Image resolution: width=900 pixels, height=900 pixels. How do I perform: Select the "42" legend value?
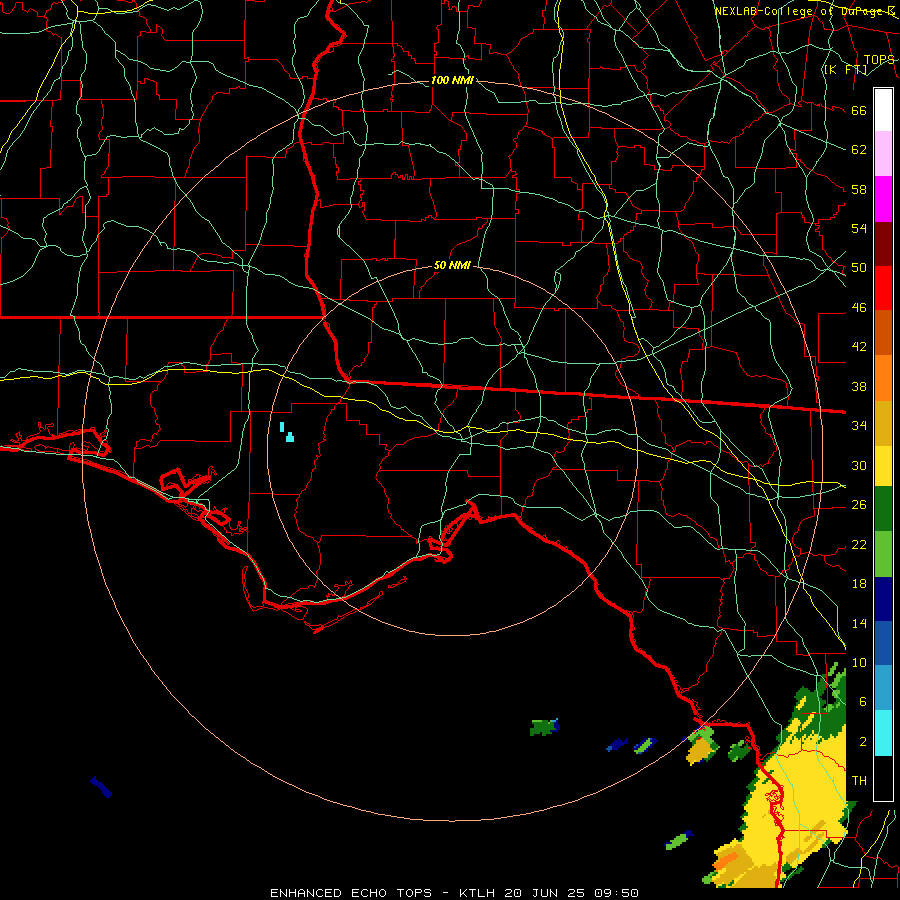coord(859,347)
